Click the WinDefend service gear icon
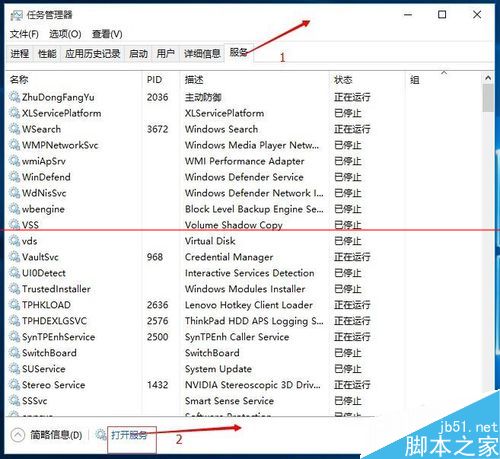 click(14, 177)
